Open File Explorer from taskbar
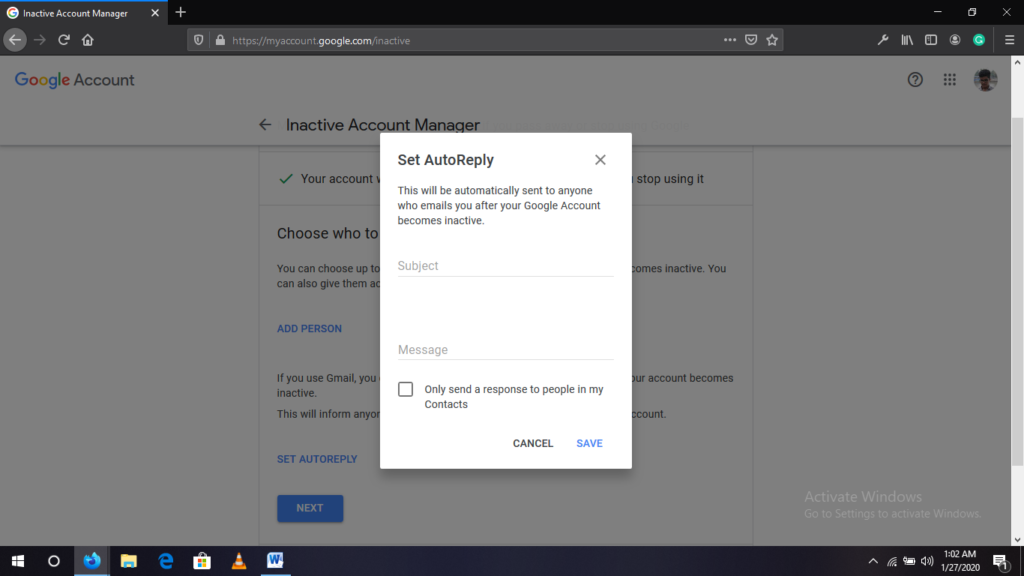This screenshot has height=576, width=1024. tap(129, 561)
